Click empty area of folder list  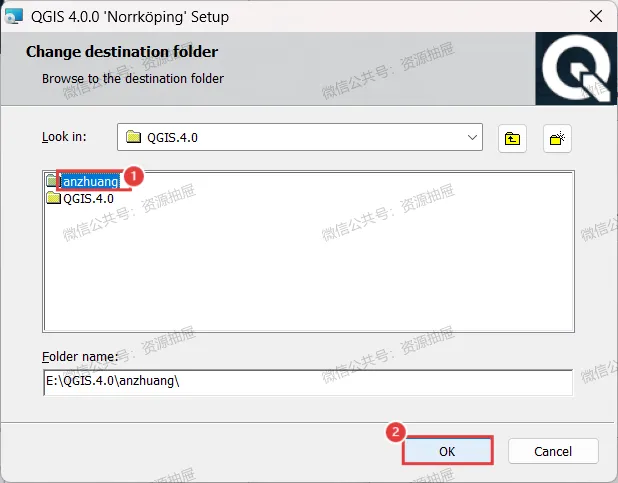[309, 268]
